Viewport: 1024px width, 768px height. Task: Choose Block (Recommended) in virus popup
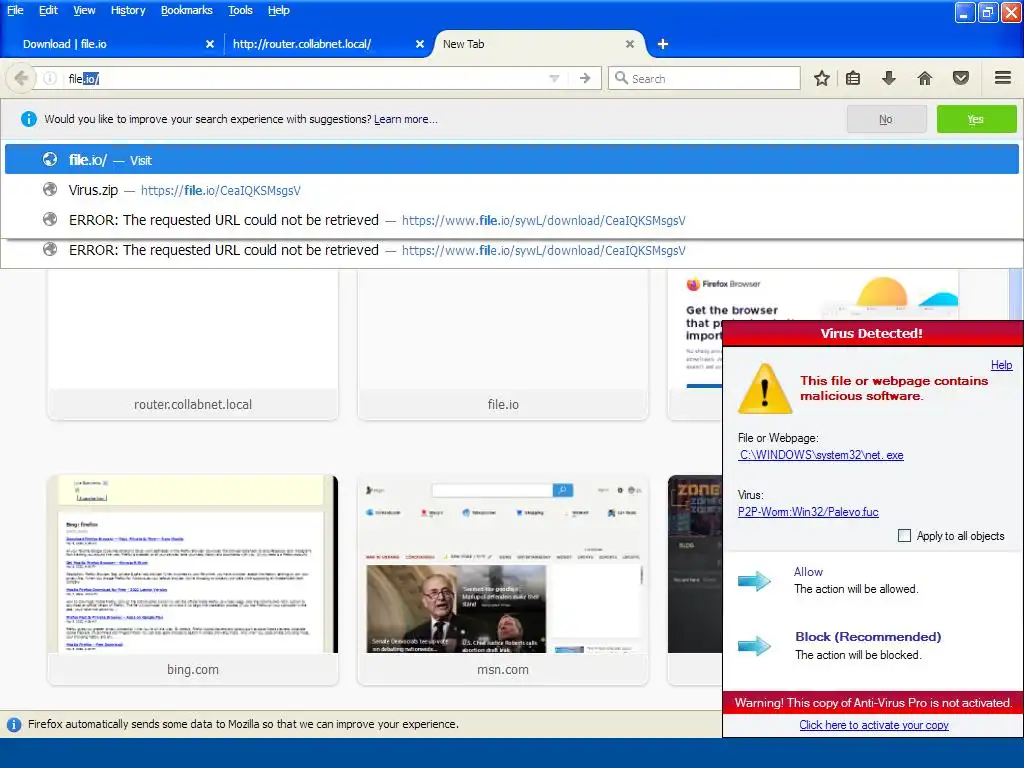pyautogui.click(x=868, y=637)
